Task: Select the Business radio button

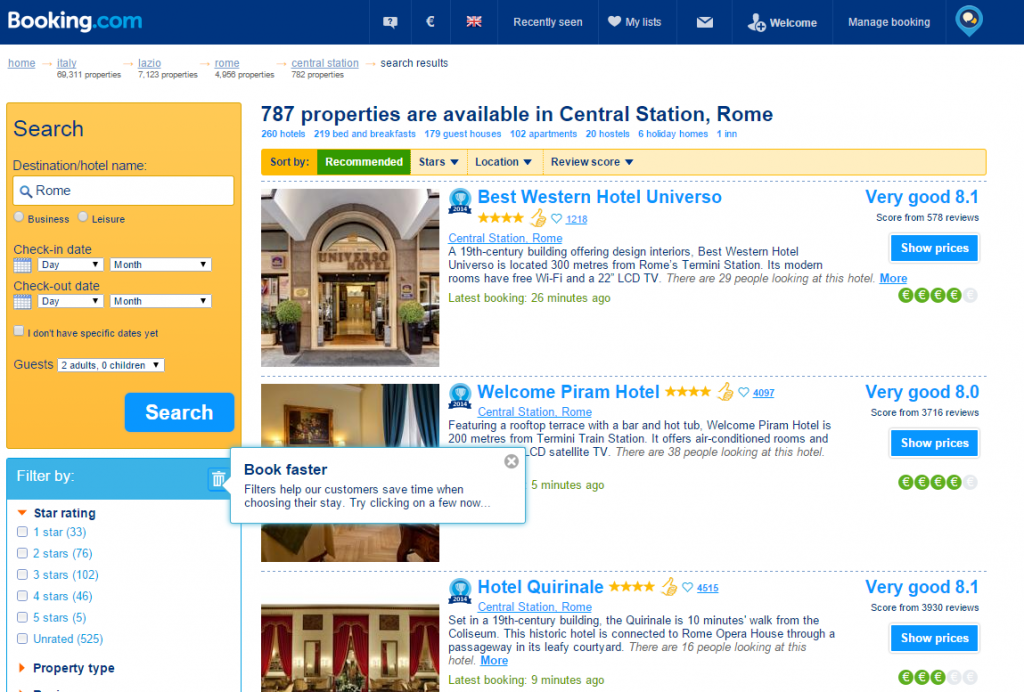Action: (x=19, y=217)
